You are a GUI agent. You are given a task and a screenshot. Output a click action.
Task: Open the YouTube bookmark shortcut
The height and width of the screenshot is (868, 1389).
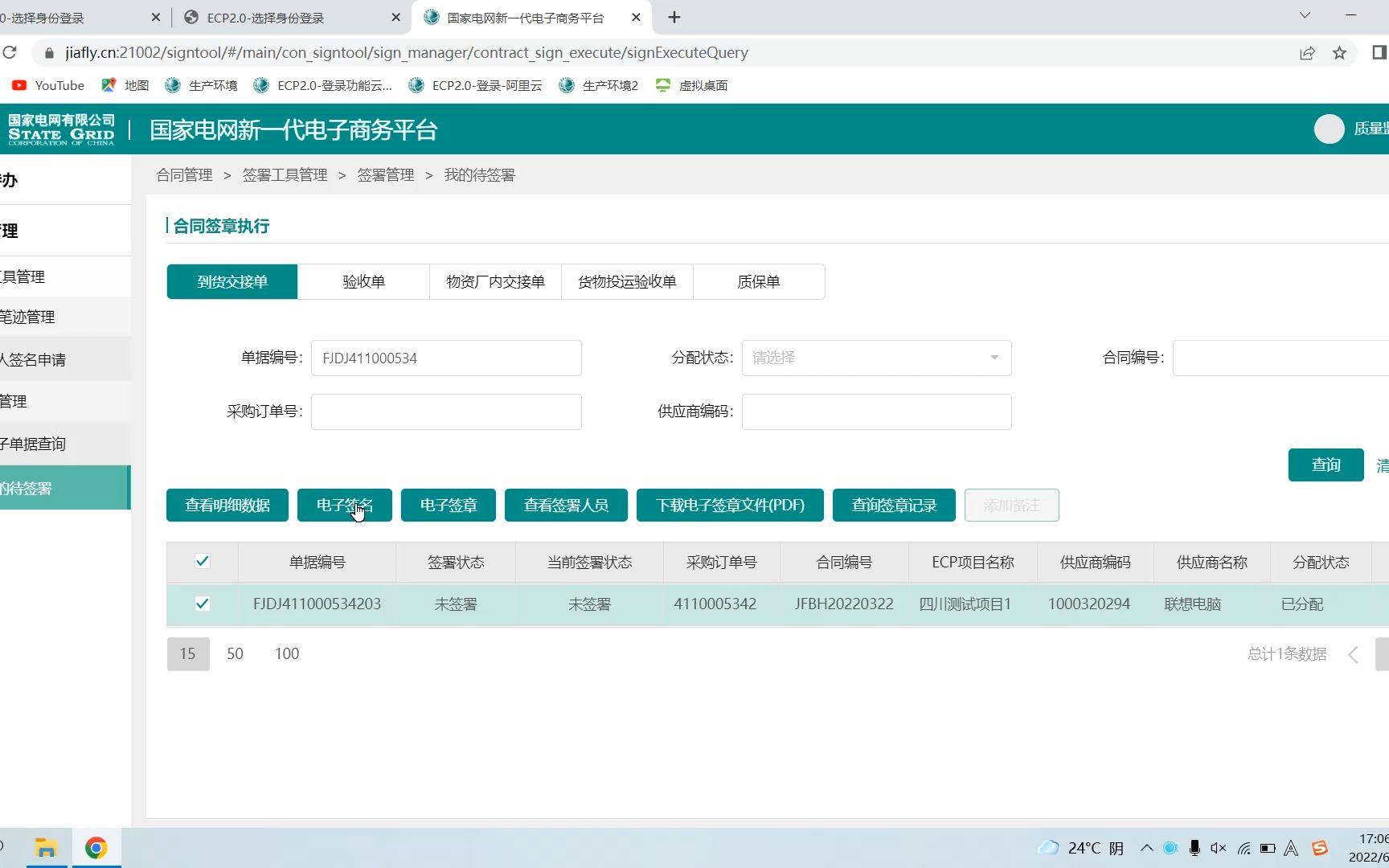(47, 85)
